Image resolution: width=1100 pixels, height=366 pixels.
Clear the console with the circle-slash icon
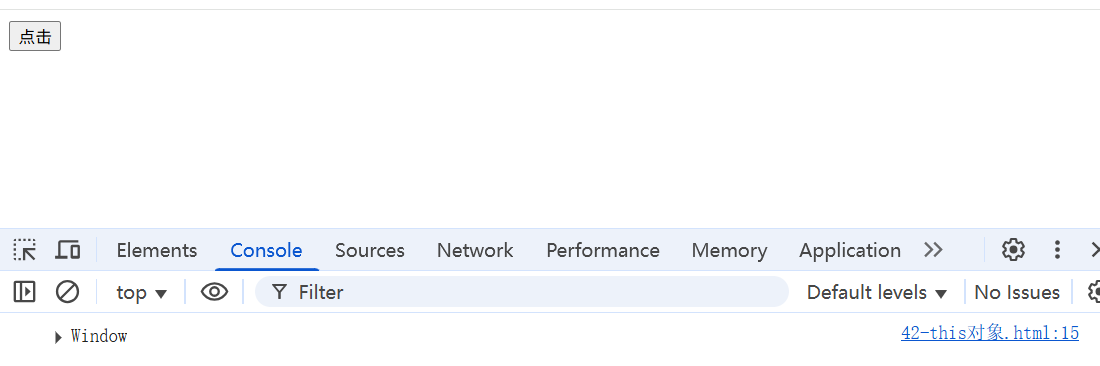(67, 292)
